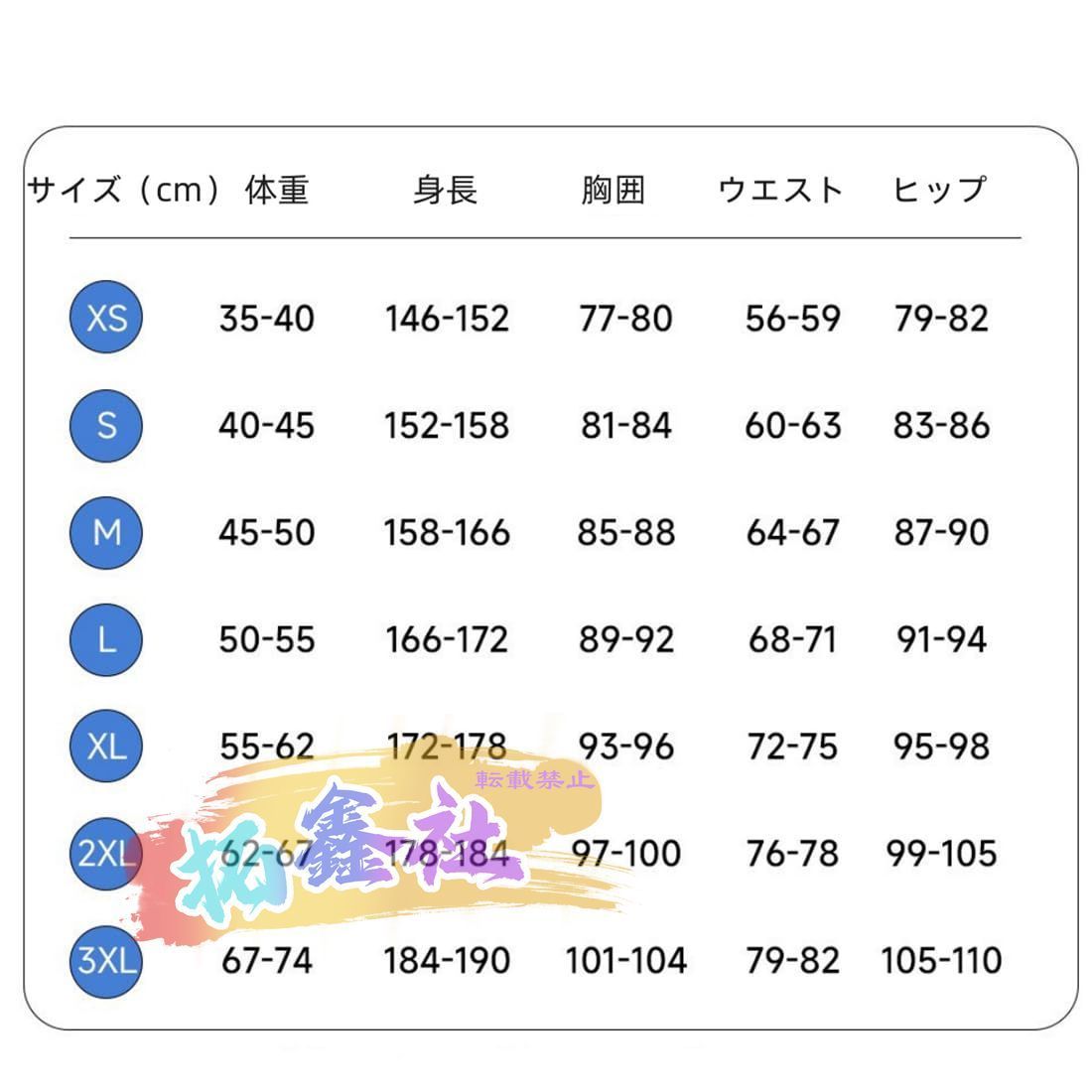
Task: Click the 転載禁止 watermark text
Action: point(535,779)
